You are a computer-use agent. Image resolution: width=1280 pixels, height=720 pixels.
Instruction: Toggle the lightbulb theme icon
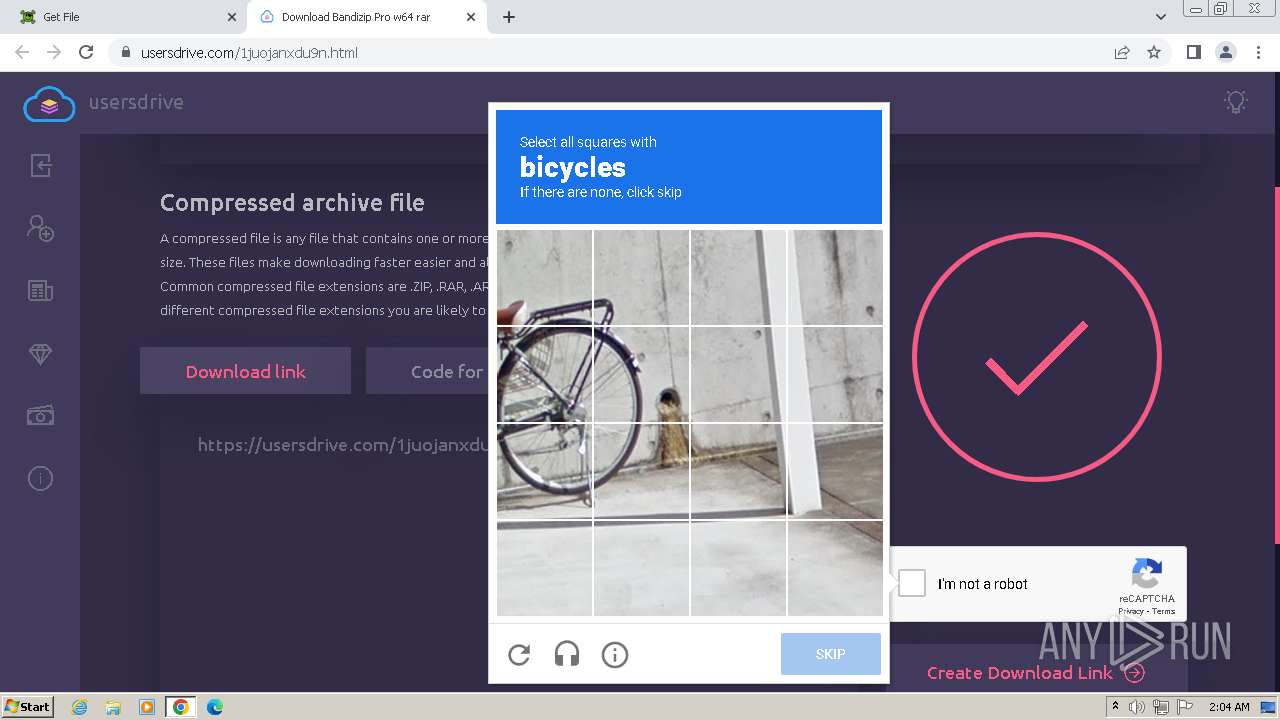click(x=1236, y=102)
